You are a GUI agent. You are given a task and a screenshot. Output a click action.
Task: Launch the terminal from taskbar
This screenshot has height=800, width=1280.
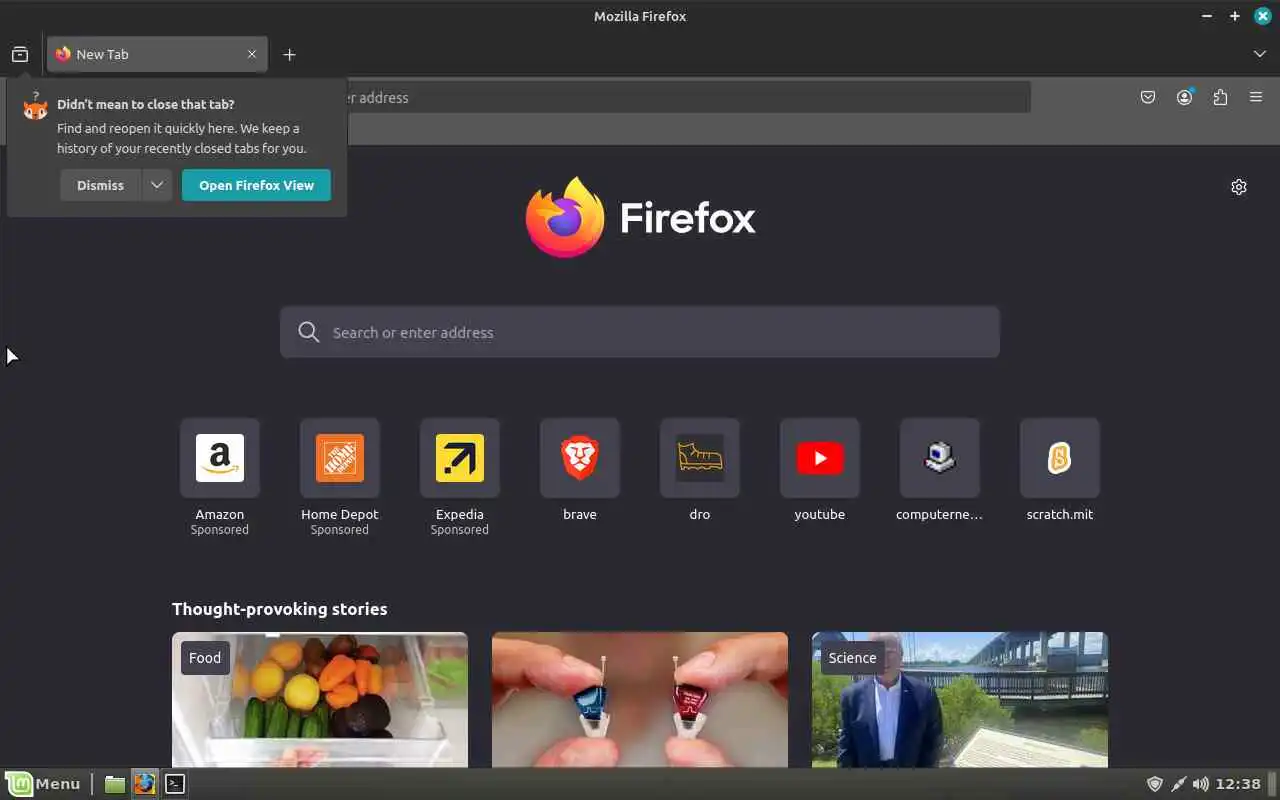175,784
